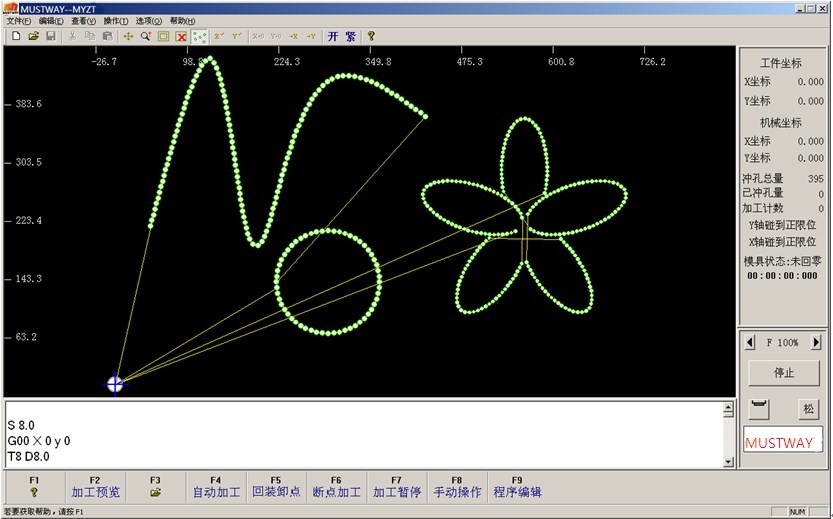This screenshot has width=833, height=519.
Task: Click the help question mark toolbar icon
Action: tap(370, 36)
